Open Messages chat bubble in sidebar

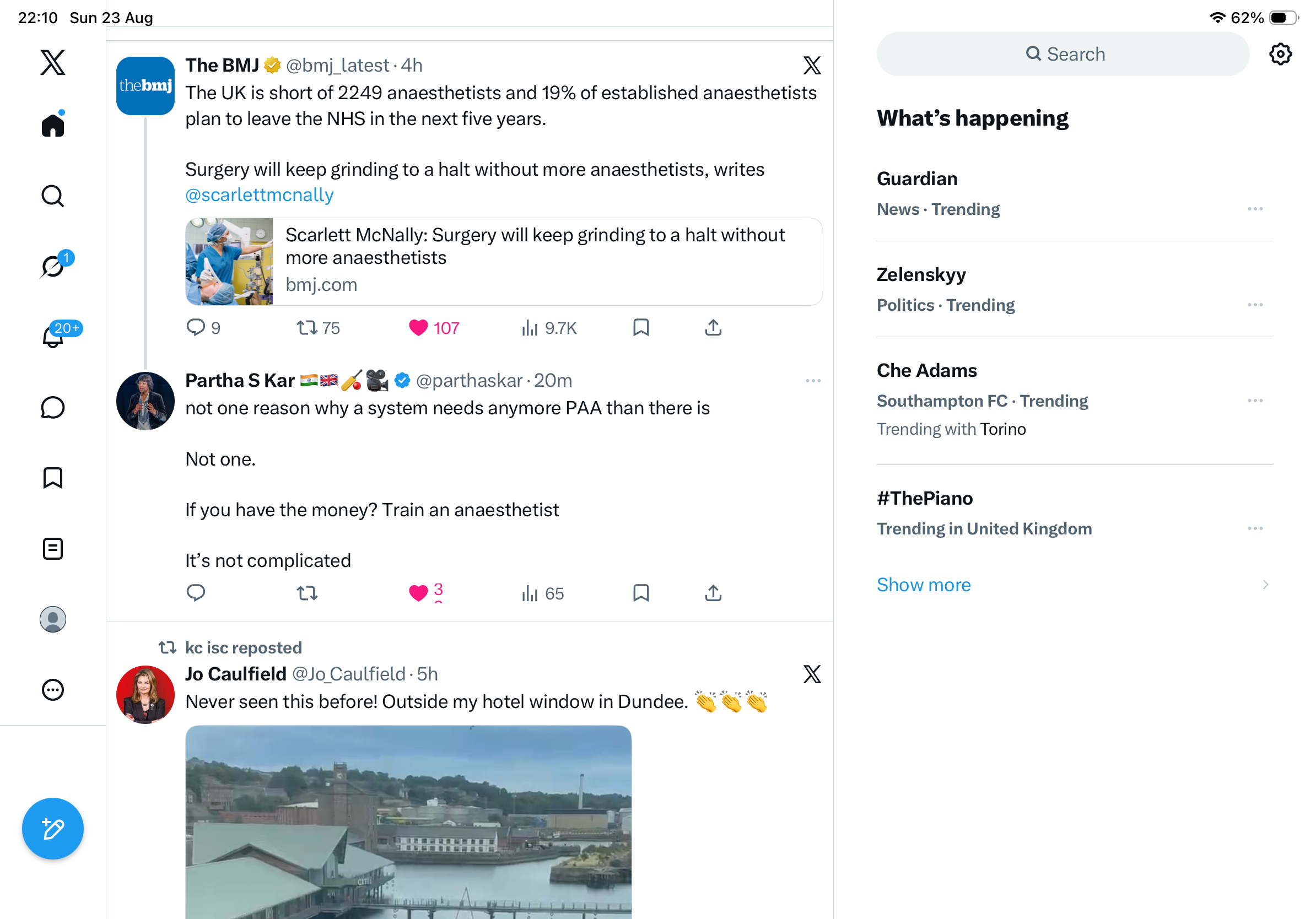coord(53,407)
